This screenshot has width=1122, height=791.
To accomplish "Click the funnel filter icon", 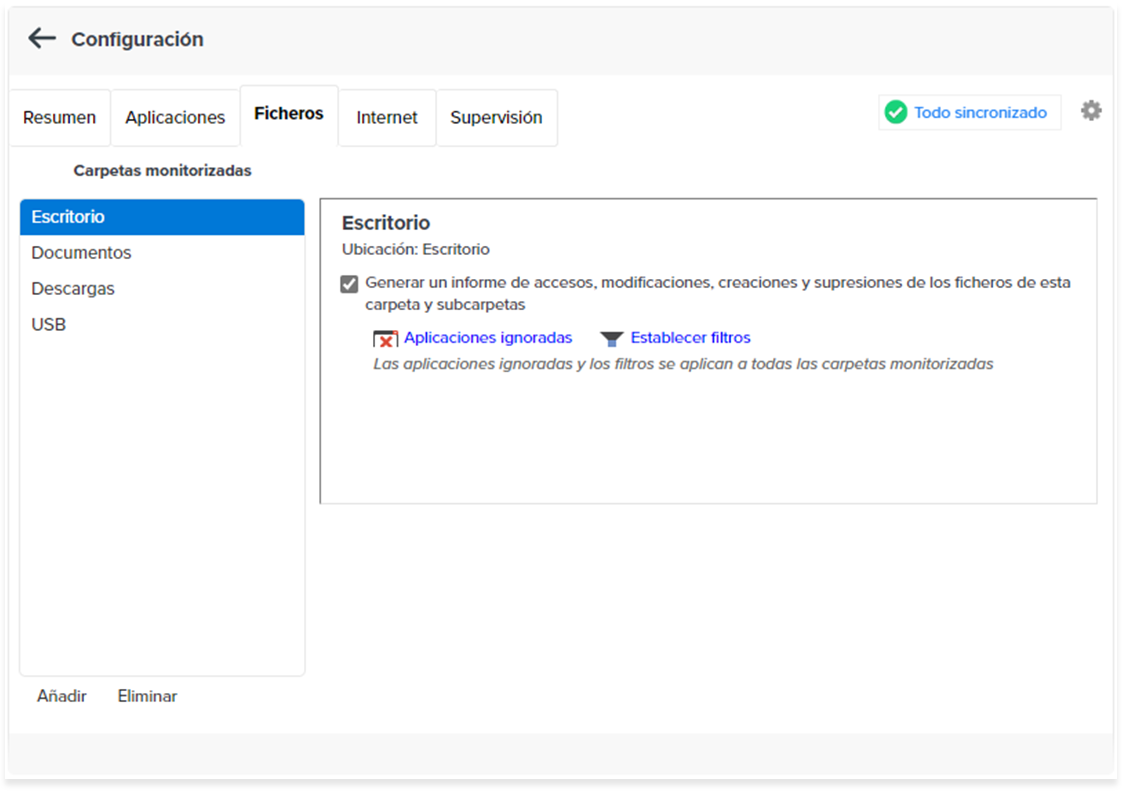I will pos(612,339).
